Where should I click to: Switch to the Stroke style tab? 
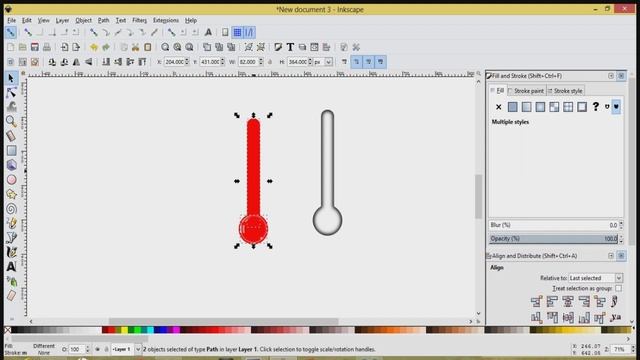(x=565, y=91)
